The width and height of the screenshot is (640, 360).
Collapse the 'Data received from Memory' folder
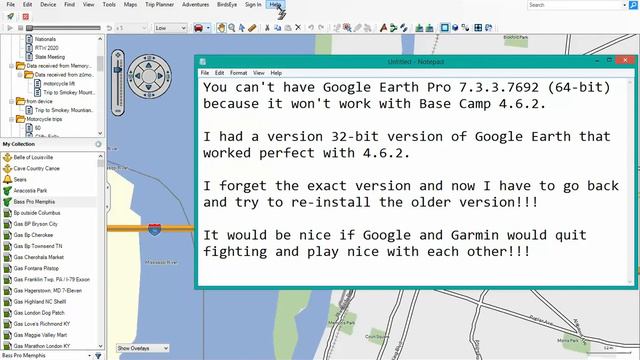point(12,66)
